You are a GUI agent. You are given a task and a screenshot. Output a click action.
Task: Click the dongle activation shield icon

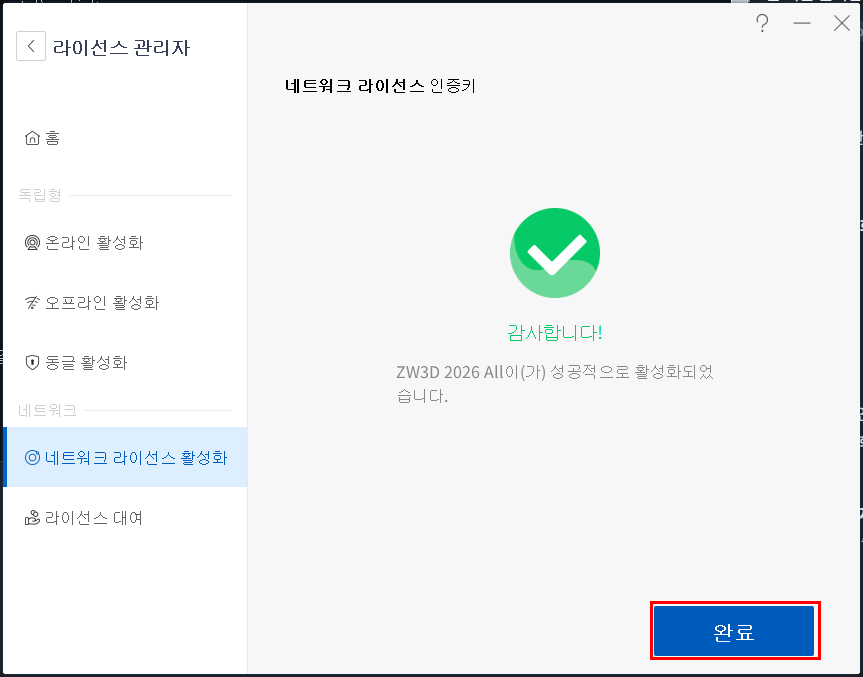click(x=31, y=362)
